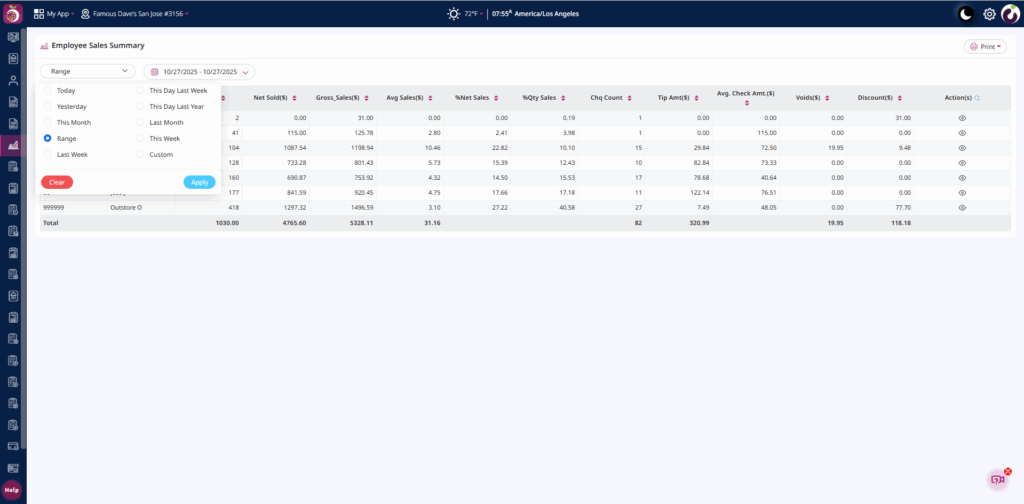Open the 10/27/2025 date range picker
The height and width of the screenshot is (504, 1024).
(x=199, y=72)
